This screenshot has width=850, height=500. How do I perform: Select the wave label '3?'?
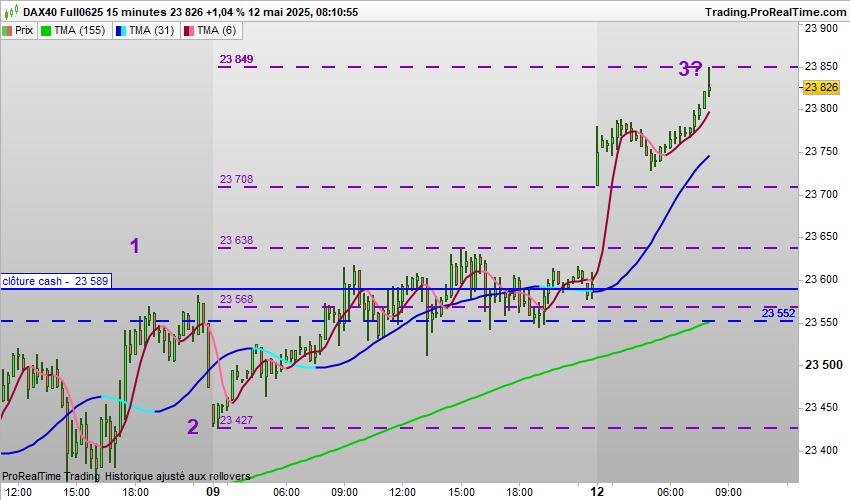(691, 69)
